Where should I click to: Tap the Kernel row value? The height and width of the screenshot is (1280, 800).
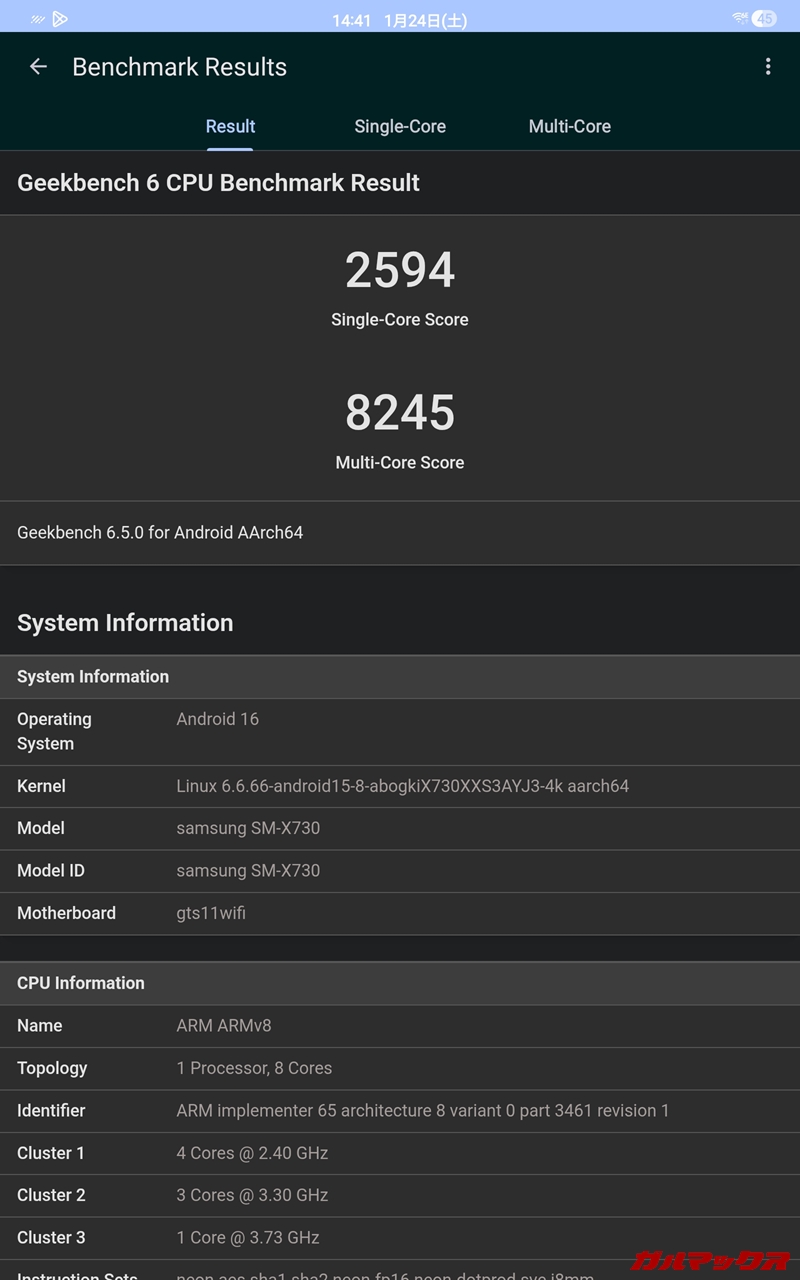(x=402, y=786)
